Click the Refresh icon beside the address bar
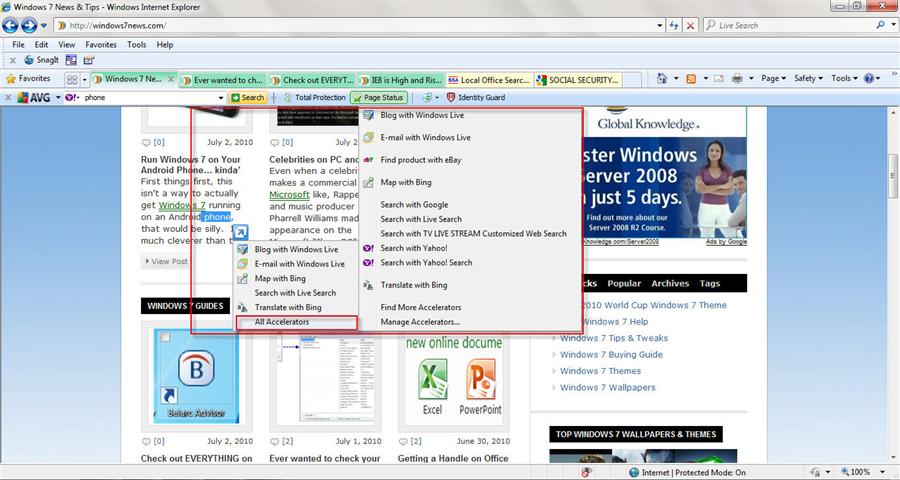Screen dimensions: 900x480 [674, 26]
